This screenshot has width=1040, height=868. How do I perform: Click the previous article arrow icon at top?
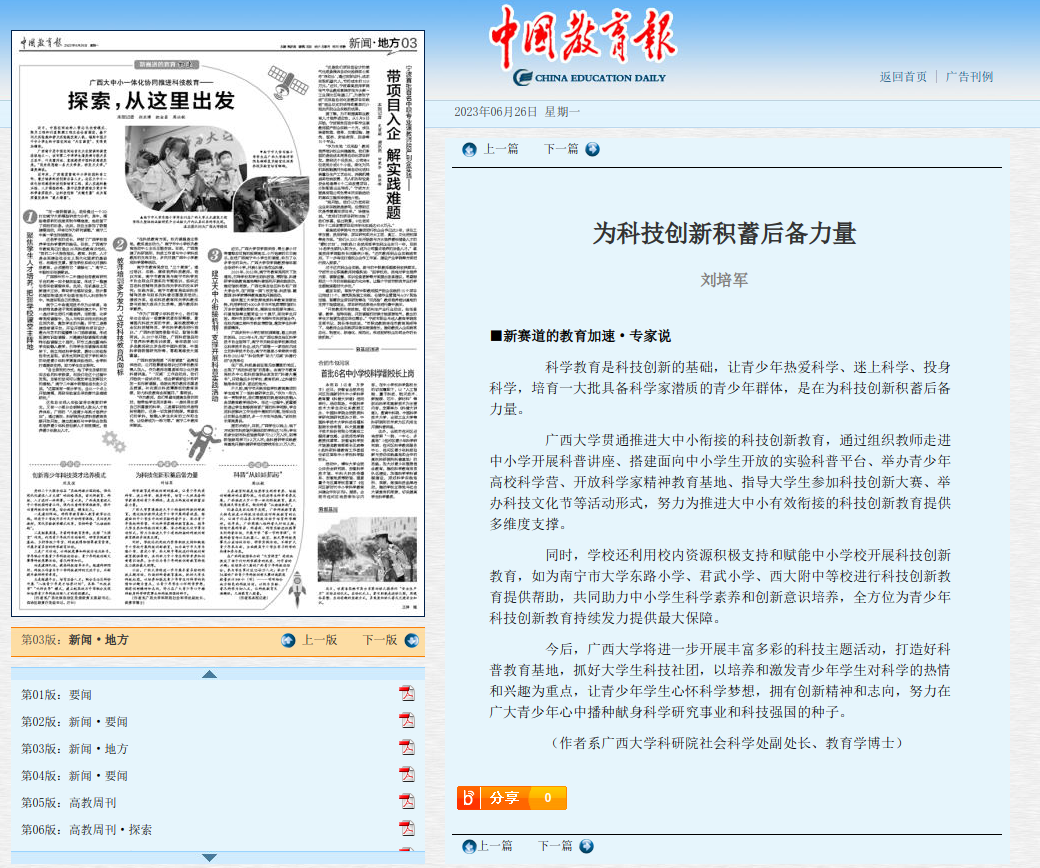pos(469,149)
